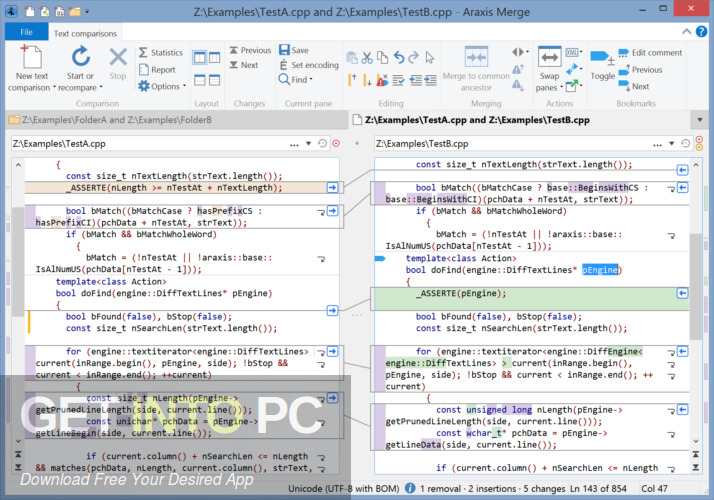Click the Swap panes icon
The height and width of the screenshot is (500, 714).
point(549,57)
